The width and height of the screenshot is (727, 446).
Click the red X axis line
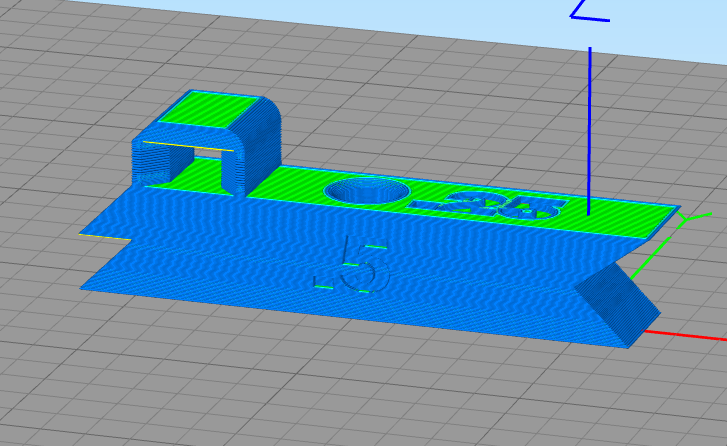(686, 336)
